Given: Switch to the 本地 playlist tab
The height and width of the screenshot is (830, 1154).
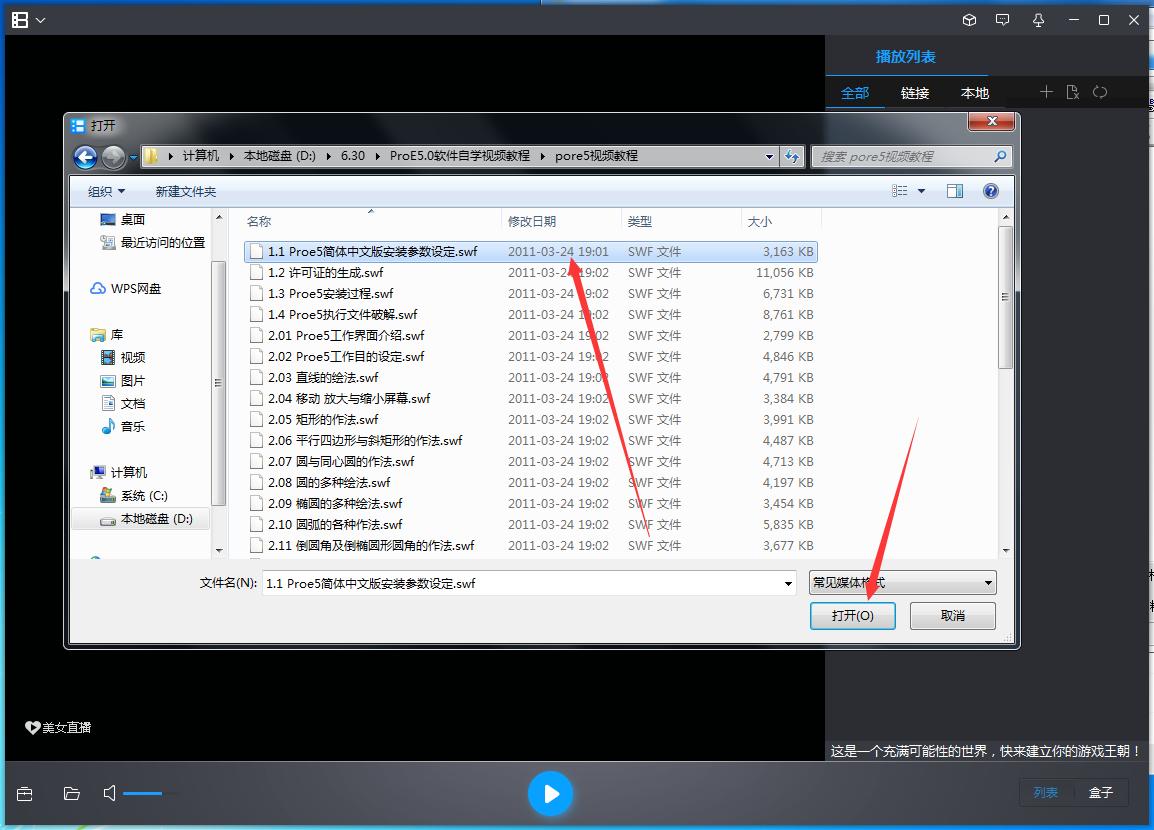Looking at the screenshot, I should (975, 93).
